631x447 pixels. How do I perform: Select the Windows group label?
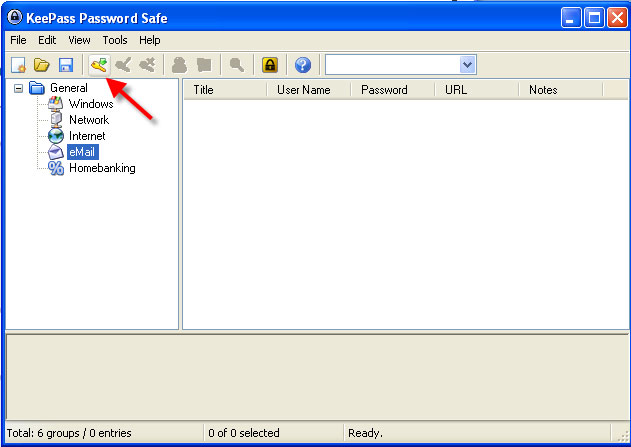(91, 104)
